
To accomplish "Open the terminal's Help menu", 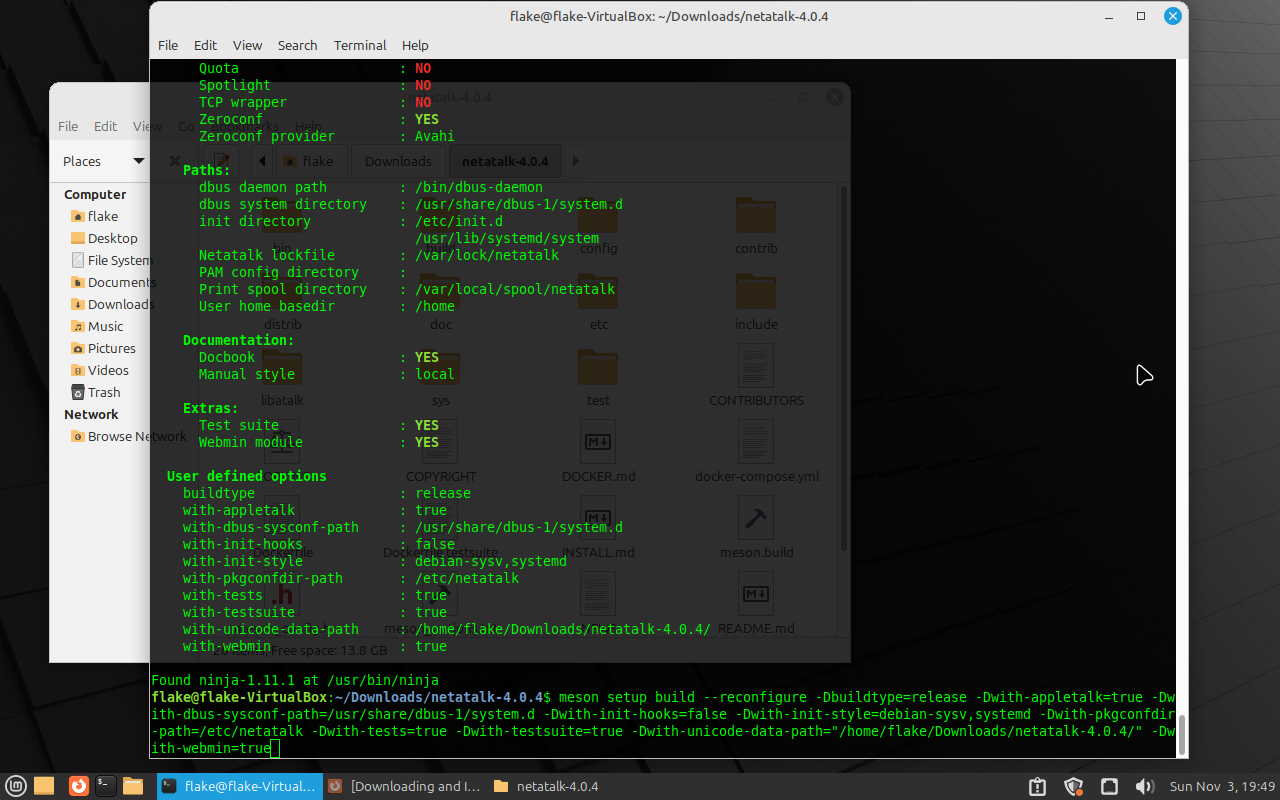I will tap(415, 45).
